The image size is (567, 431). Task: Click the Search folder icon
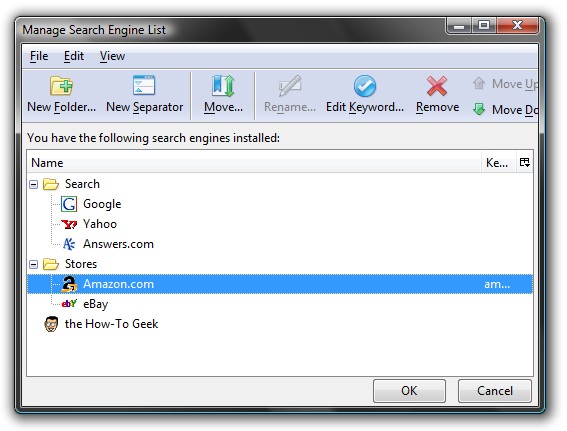point(51,184)
